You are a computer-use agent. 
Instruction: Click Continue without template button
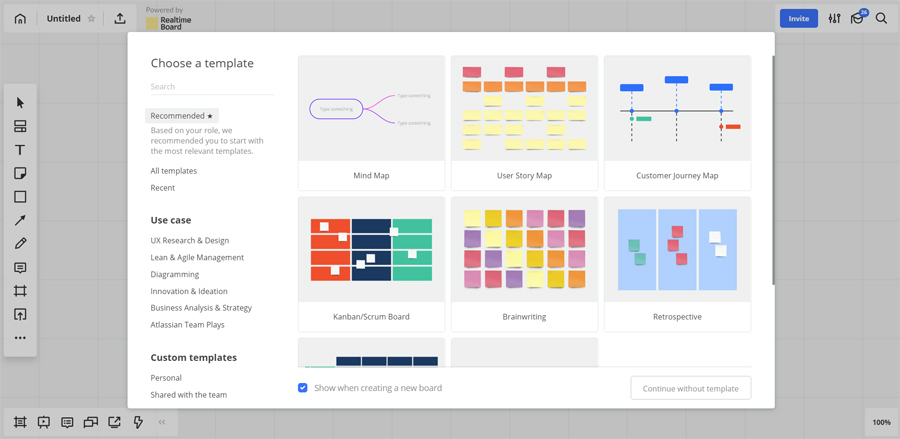click(690, 388)
